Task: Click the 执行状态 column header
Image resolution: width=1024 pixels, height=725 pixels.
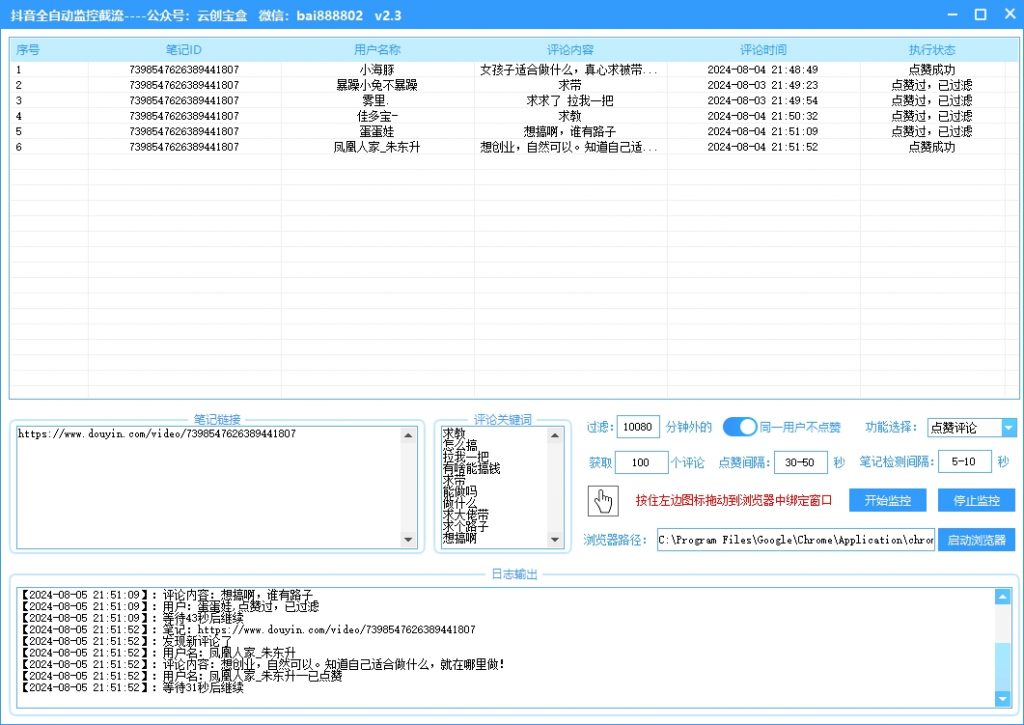Action: tap(932, 50)
